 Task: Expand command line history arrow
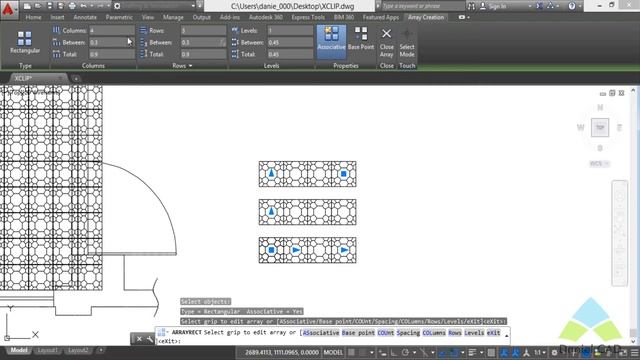(x=507, y=336)
